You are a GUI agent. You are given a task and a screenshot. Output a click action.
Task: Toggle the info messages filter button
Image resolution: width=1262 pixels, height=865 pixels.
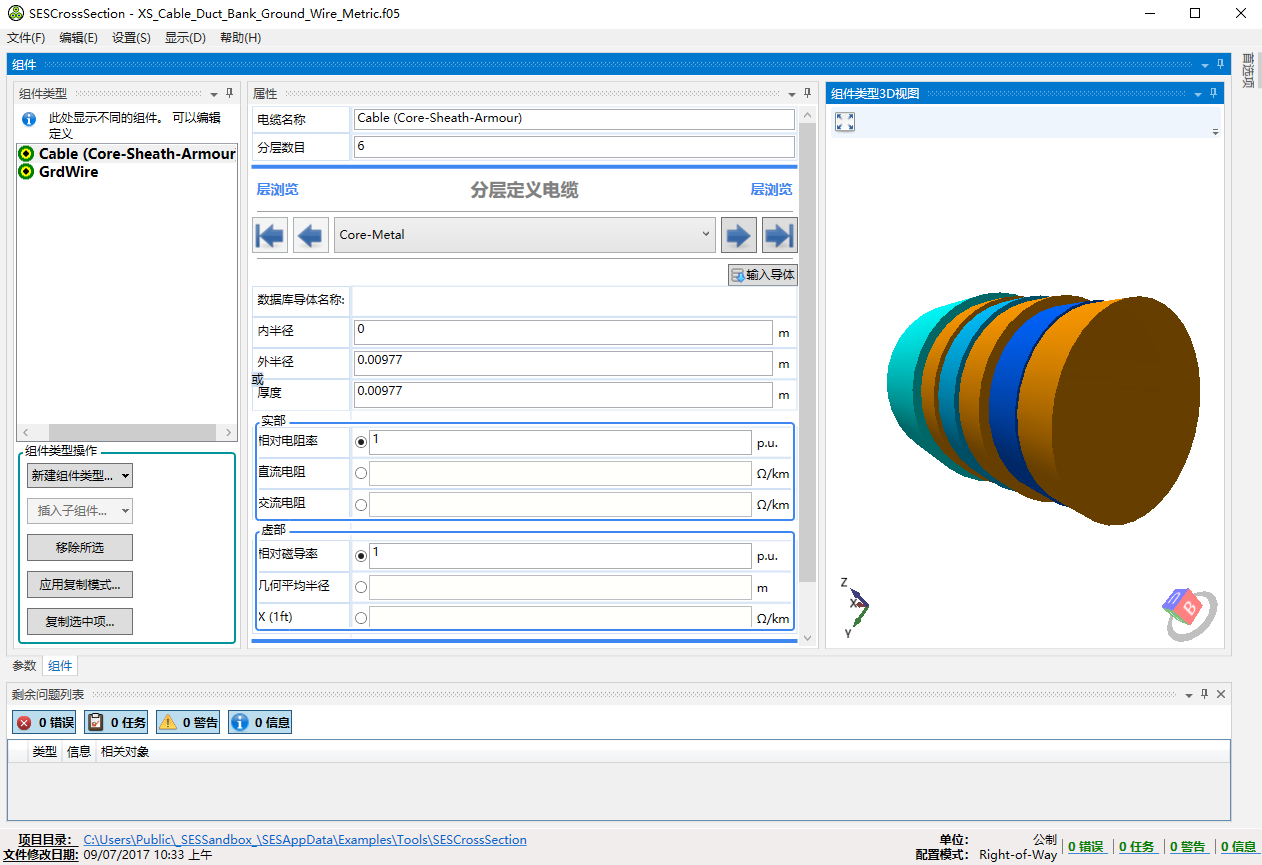[260, 722]
